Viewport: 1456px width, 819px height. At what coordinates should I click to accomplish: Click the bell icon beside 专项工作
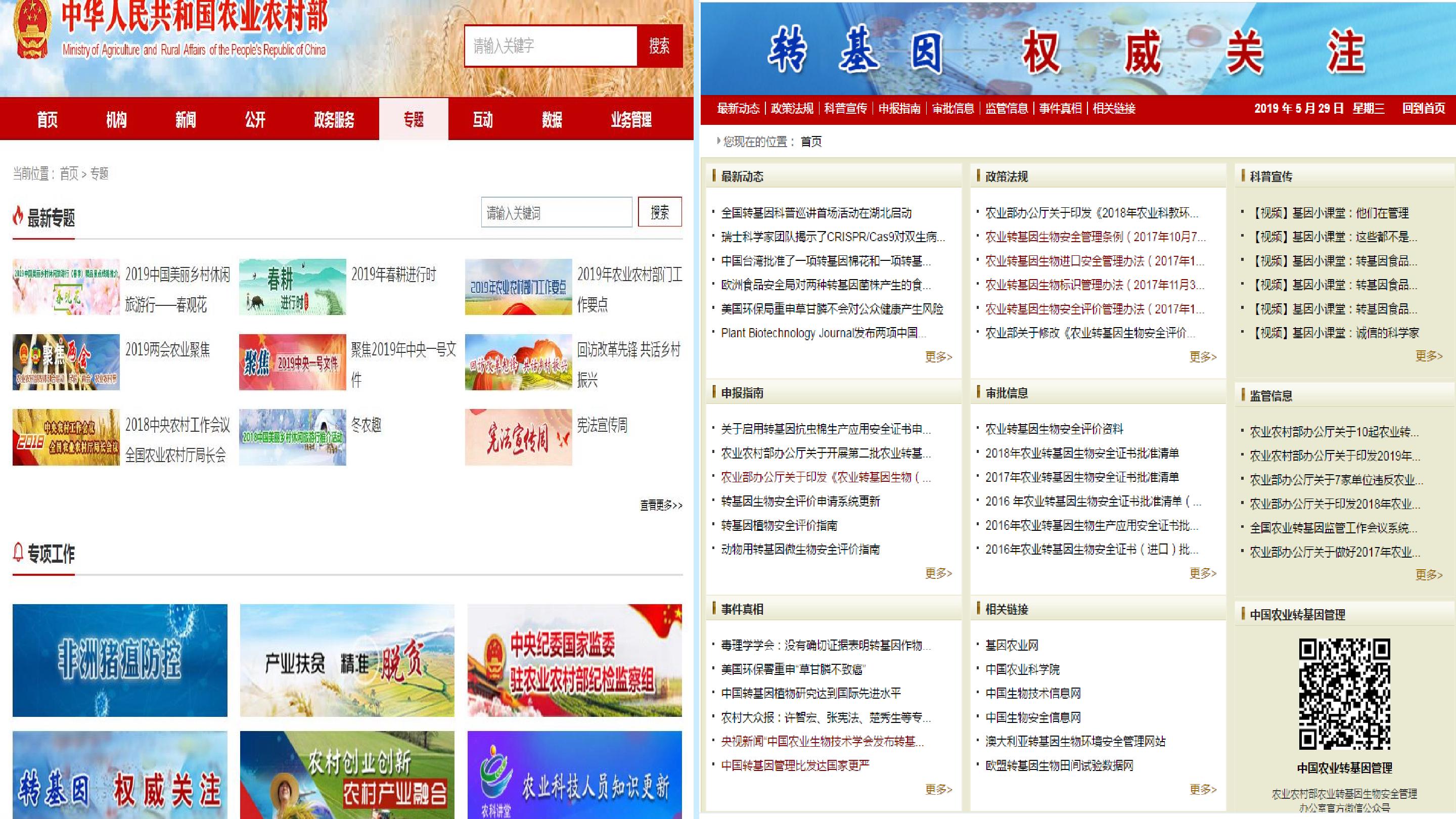[18, 552]
